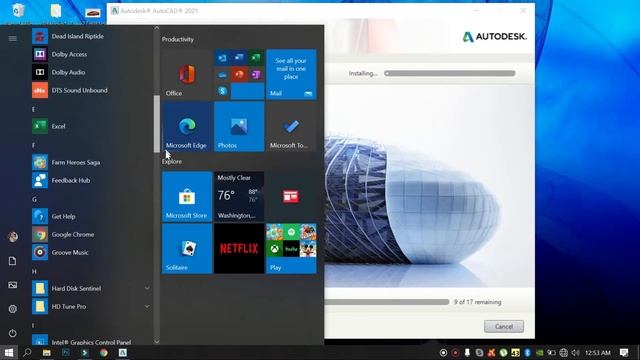The height and width of the screenshot is (360, 640).
Task: Click the Windows Start button
Action: [9, 353]
